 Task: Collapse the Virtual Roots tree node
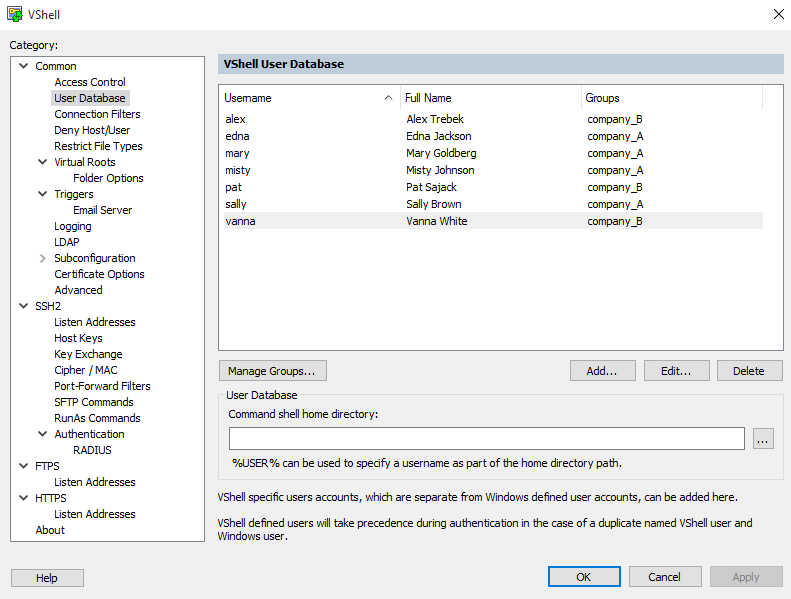tap(42, 162)
